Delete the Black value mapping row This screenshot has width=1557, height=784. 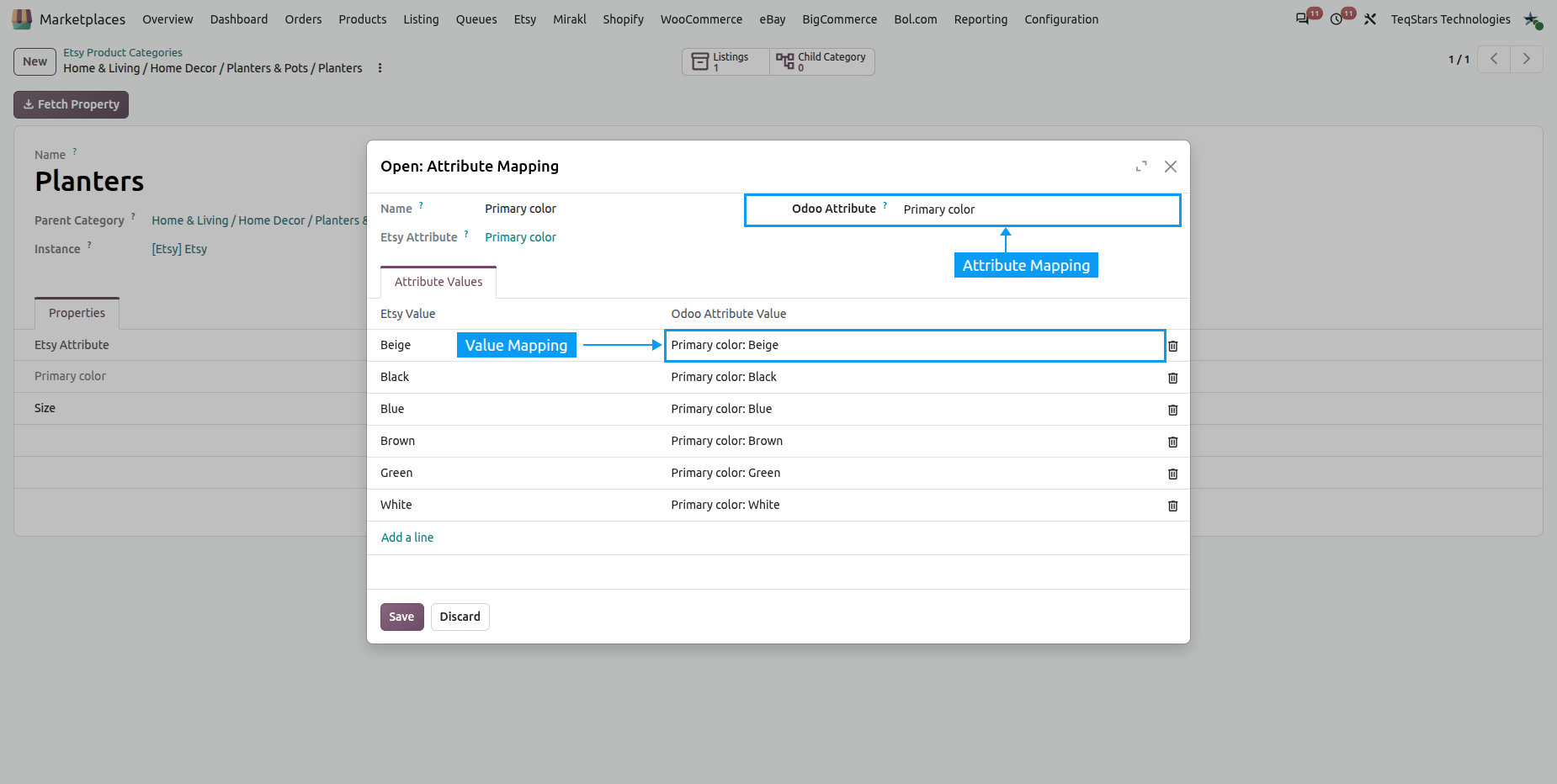tap(1172, 378)
